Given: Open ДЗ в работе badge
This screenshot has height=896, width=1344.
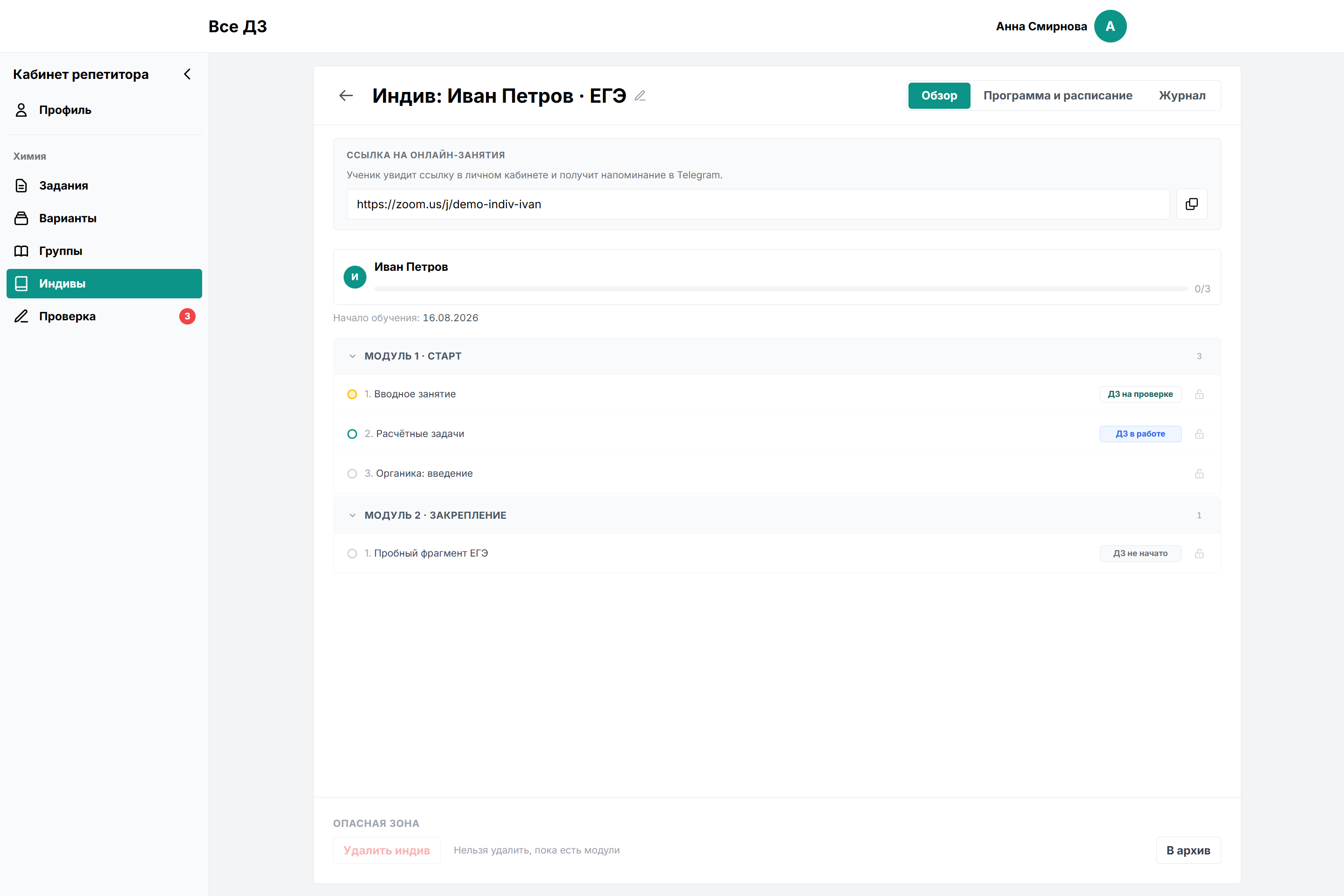Looking at the screenshot, I should (1140, 434).
